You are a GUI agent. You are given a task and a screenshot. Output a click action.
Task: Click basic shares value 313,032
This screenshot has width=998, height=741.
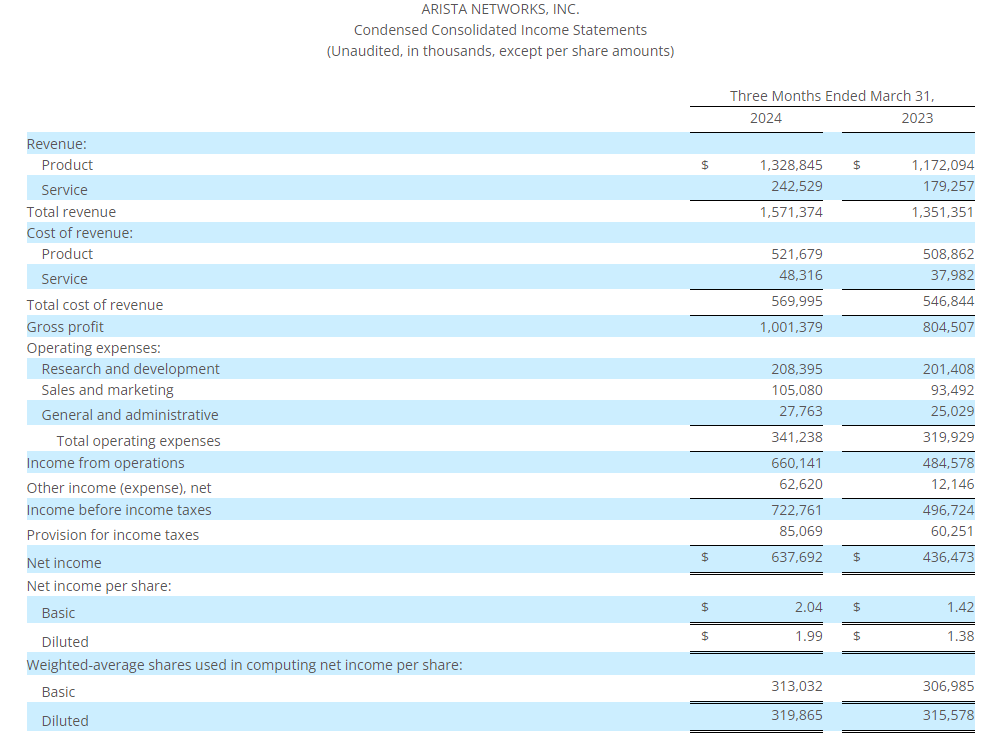coord(797,686)
